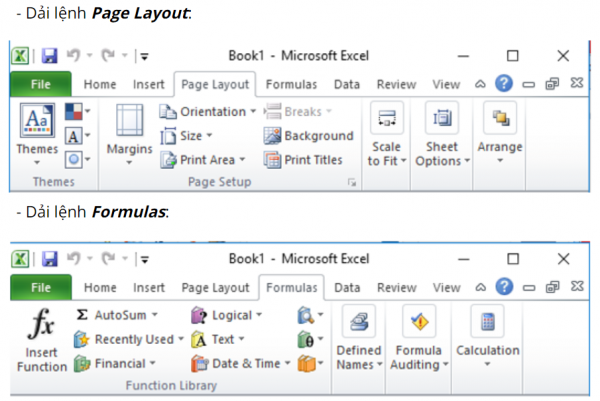Viewport: 600px width, 401px height.
Task: Click Redo icon in lower window
Action: (109, 259)
